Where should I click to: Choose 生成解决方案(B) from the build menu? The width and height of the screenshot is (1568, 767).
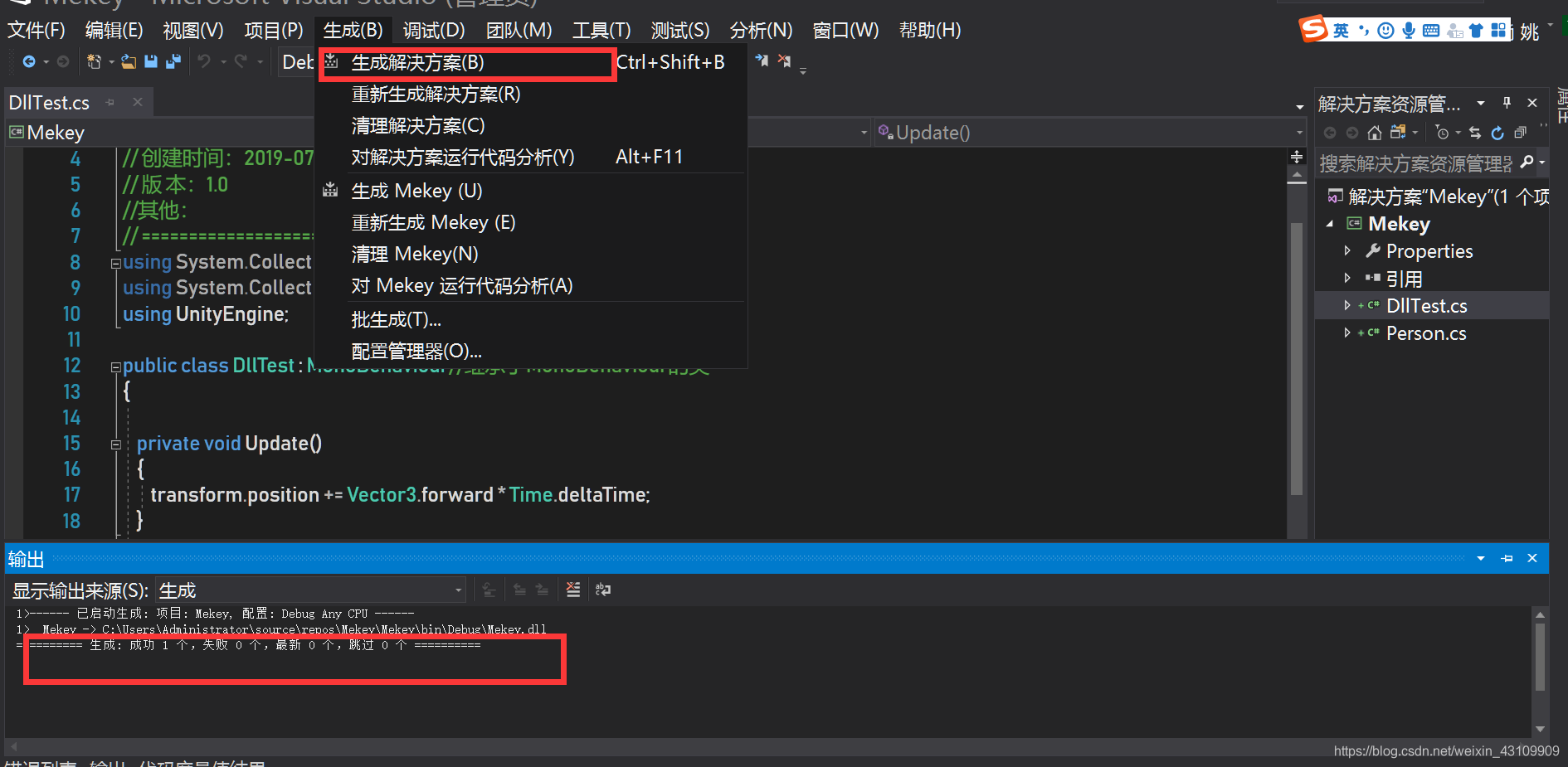click(531, 62)
